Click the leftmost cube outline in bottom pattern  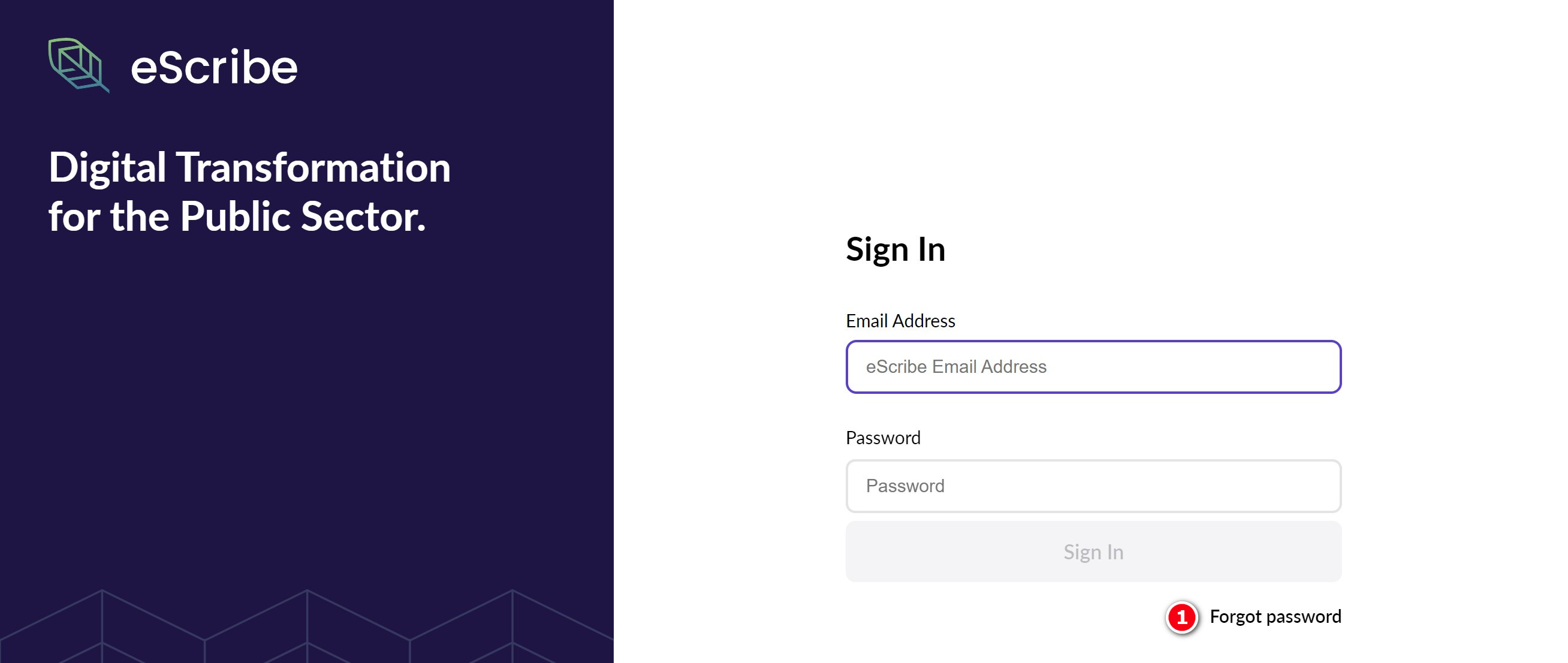click(102, 627)
